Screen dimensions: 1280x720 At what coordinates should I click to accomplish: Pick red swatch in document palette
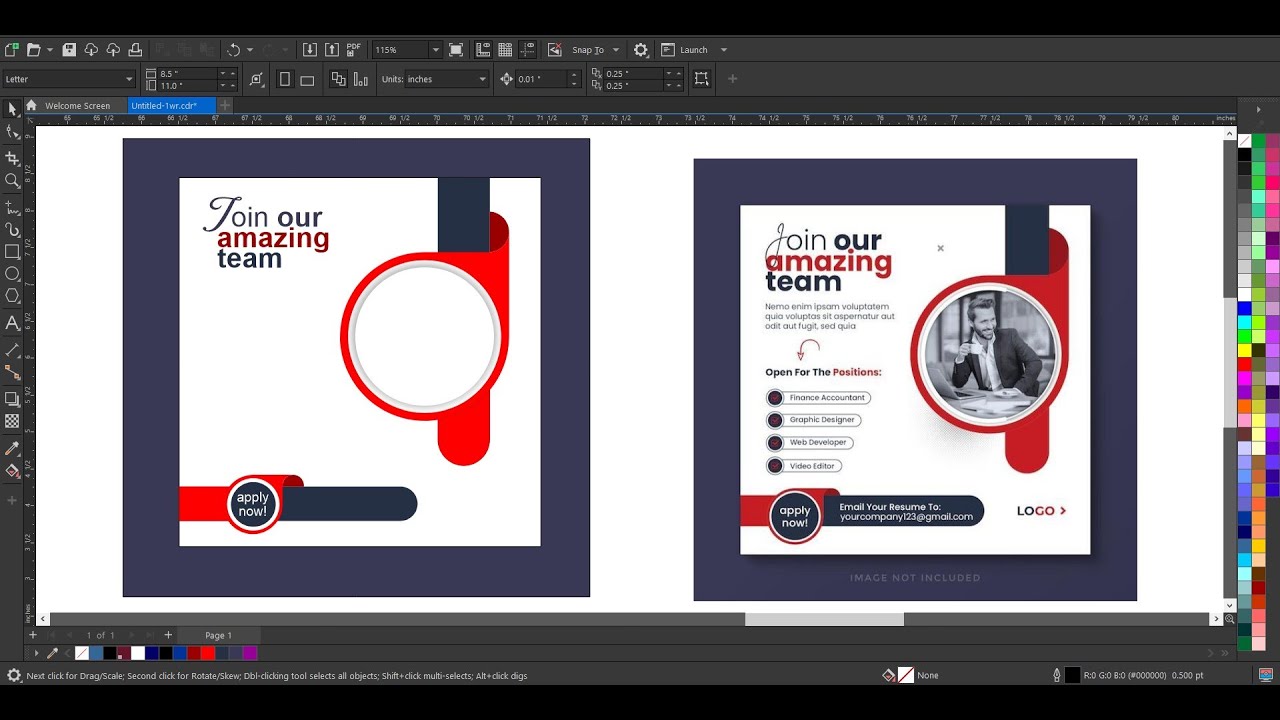pos(208,653)
